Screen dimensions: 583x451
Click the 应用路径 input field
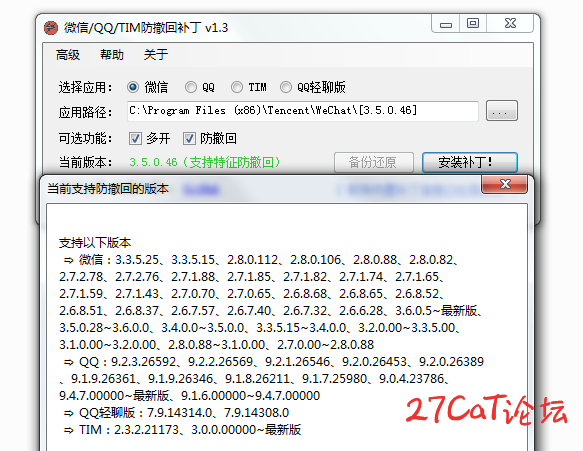(x=303, y=111)
